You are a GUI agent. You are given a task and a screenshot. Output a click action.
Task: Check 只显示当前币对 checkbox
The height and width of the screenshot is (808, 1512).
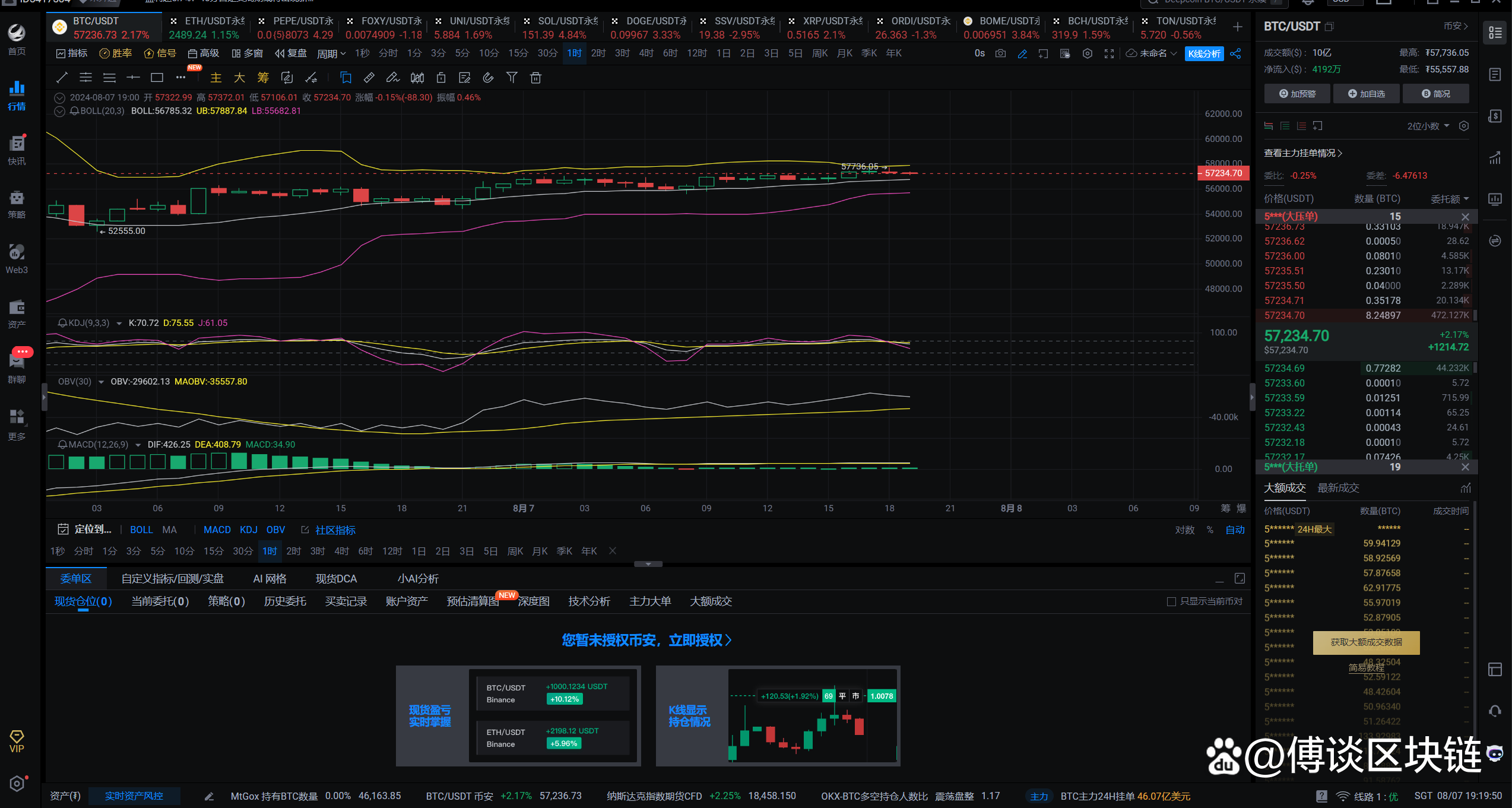click(1171, 601)
